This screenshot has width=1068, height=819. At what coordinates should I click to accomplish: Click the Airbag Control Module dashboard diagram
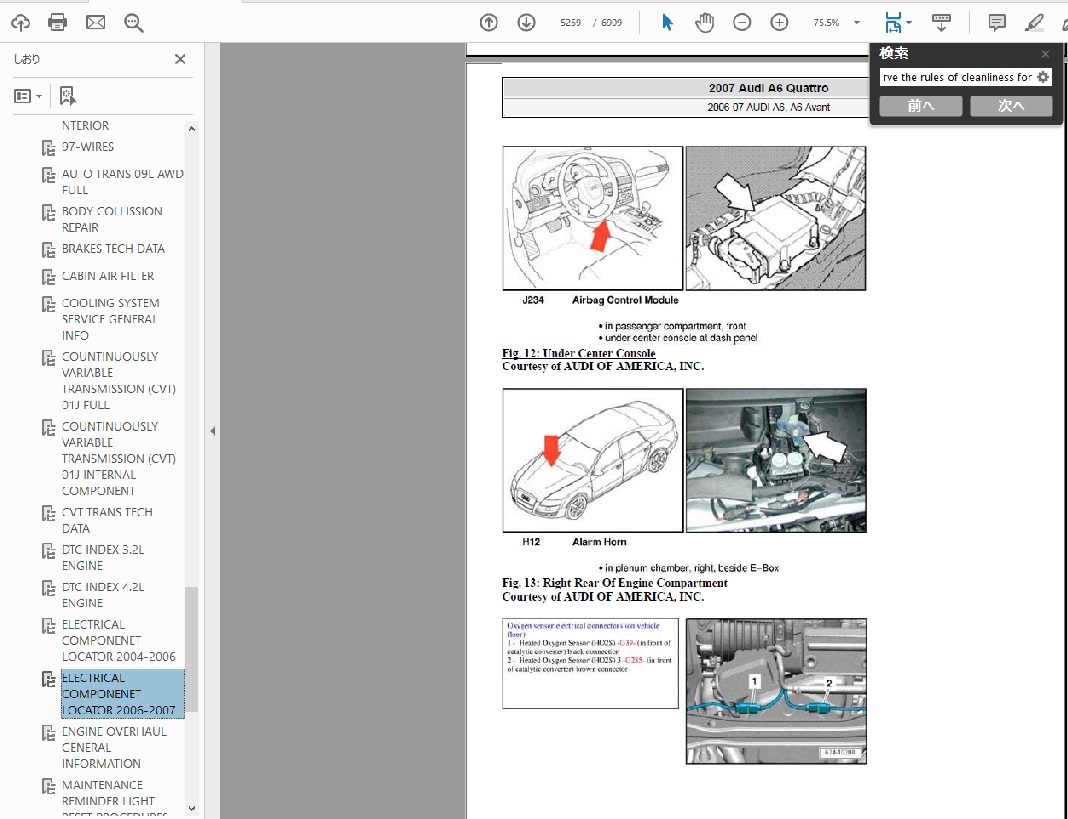click(593, 218)
